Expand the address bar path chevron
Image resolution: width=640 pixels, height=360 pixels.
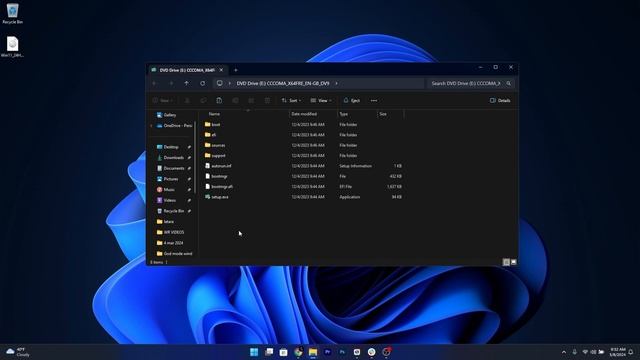336,83
